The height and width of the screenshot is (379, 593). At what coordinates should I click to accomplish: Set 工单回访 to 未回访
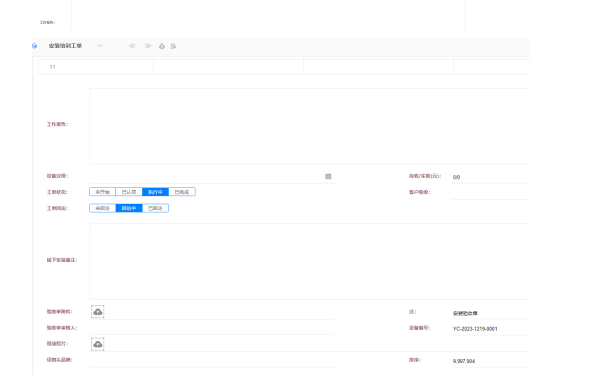pos(102,208)
